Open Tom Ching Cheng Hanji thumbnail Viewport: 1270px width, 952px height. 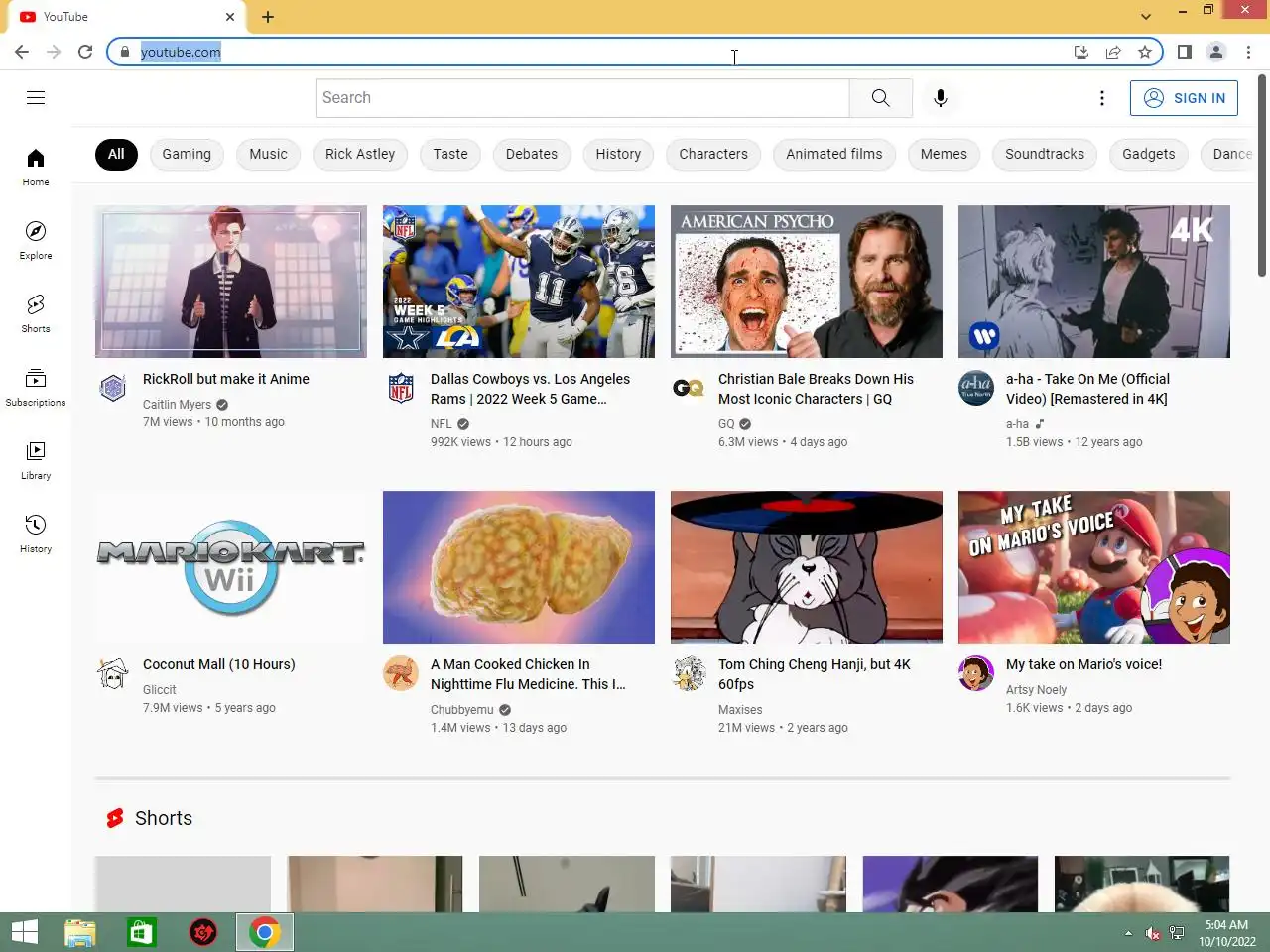click(807, 567)
